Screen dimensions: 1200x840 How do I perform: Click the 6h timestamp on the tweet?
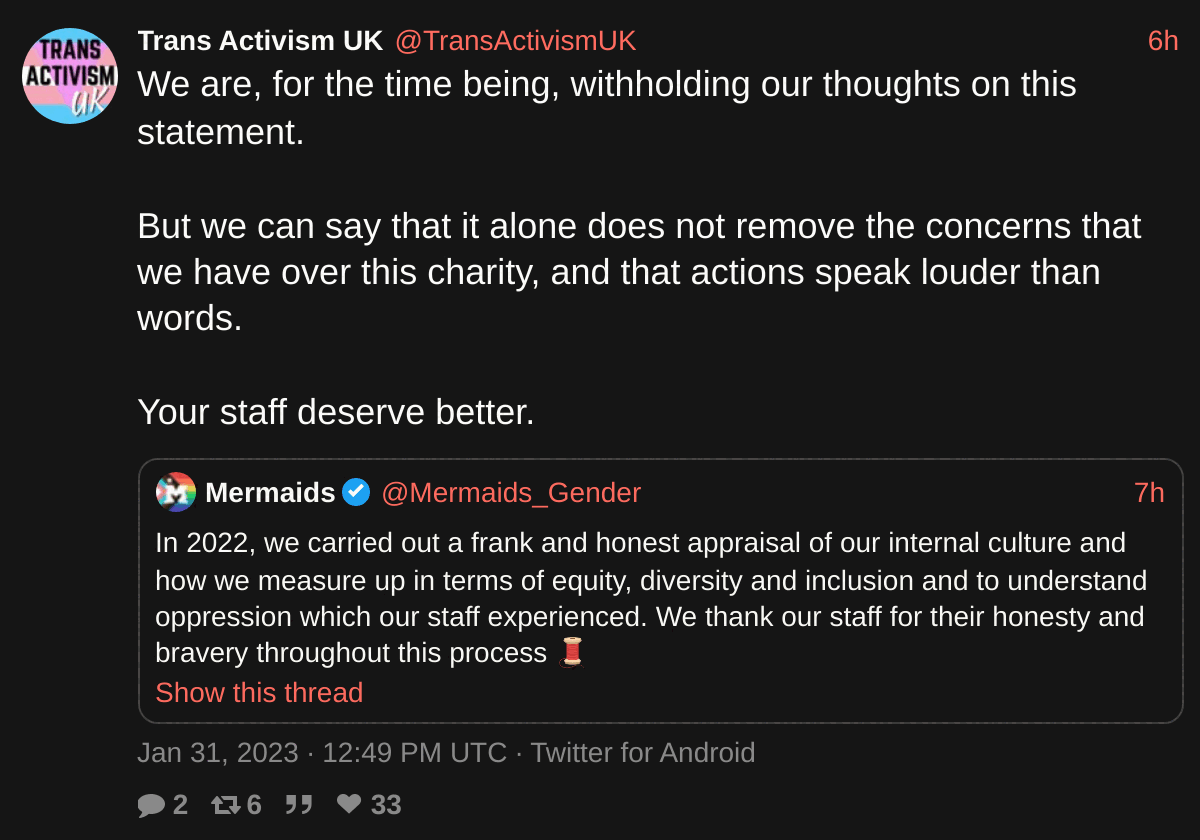(x=1163, y=41)
